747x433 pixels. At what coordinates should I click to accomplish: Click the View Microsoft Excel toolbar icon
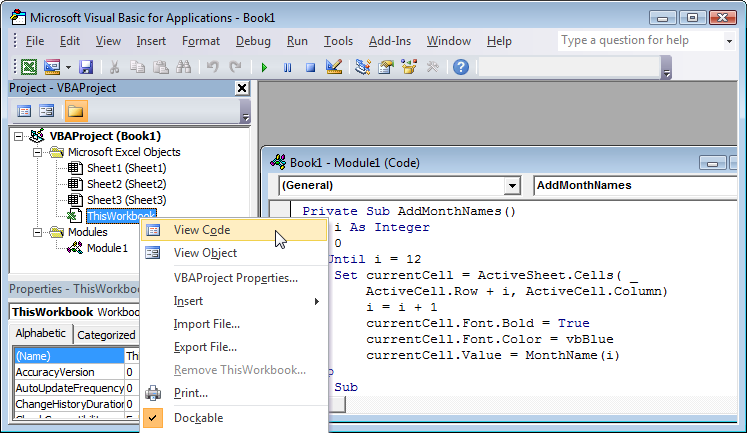coord(29,67)
